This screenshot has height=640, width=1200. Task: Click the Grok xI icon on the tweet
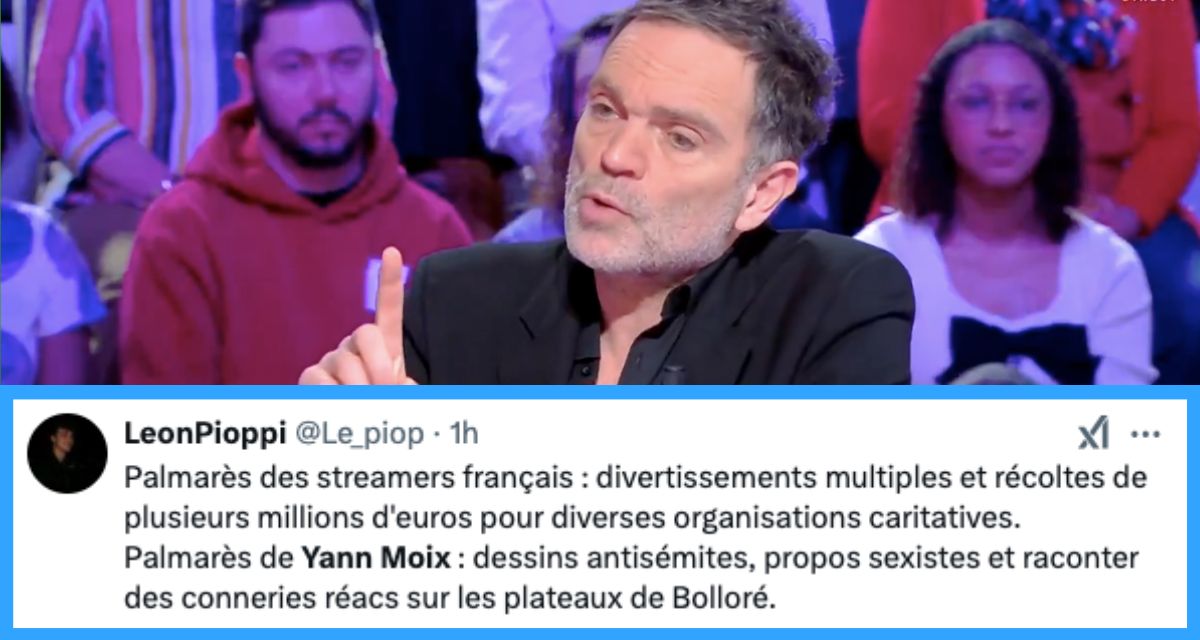point(1093,434)
